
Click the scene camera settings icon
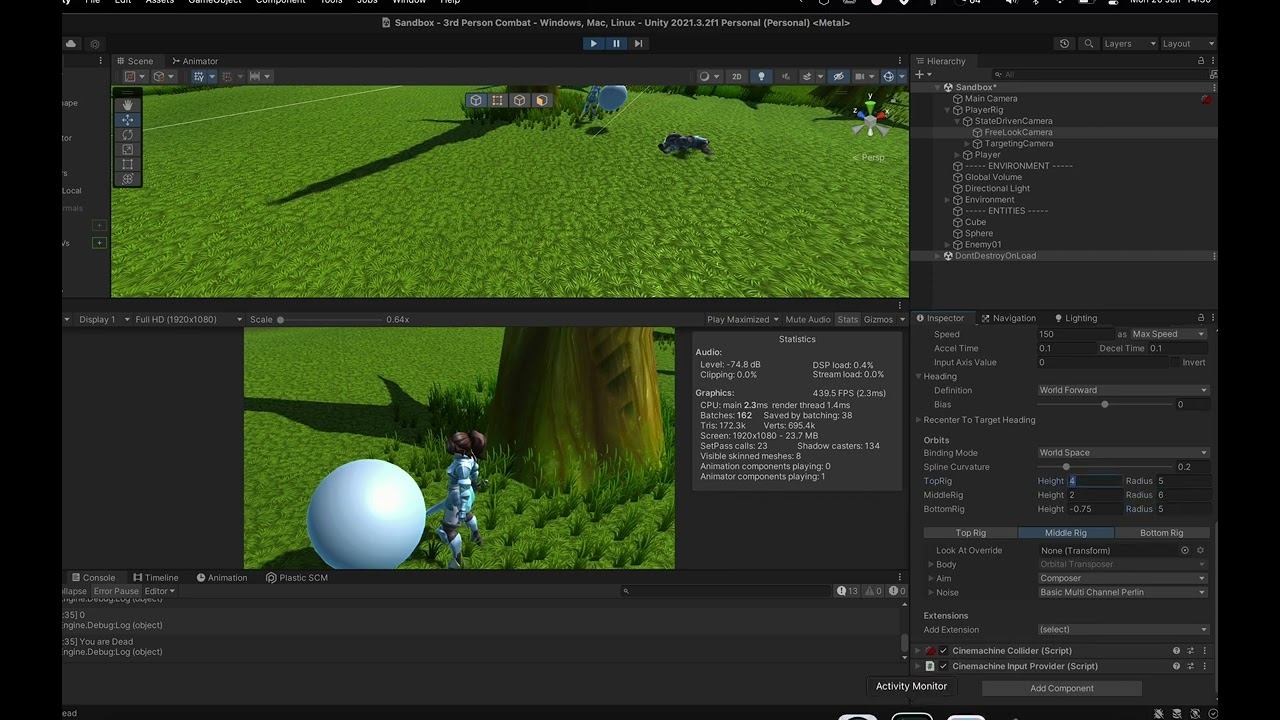tap(862, 76)
